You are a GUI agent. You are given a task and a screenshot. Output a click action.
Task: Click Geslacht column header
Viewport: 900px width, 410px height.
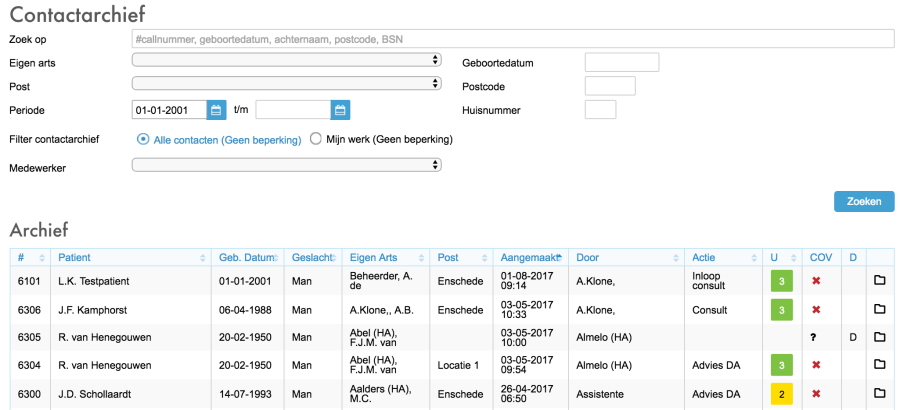pos(312,258)
